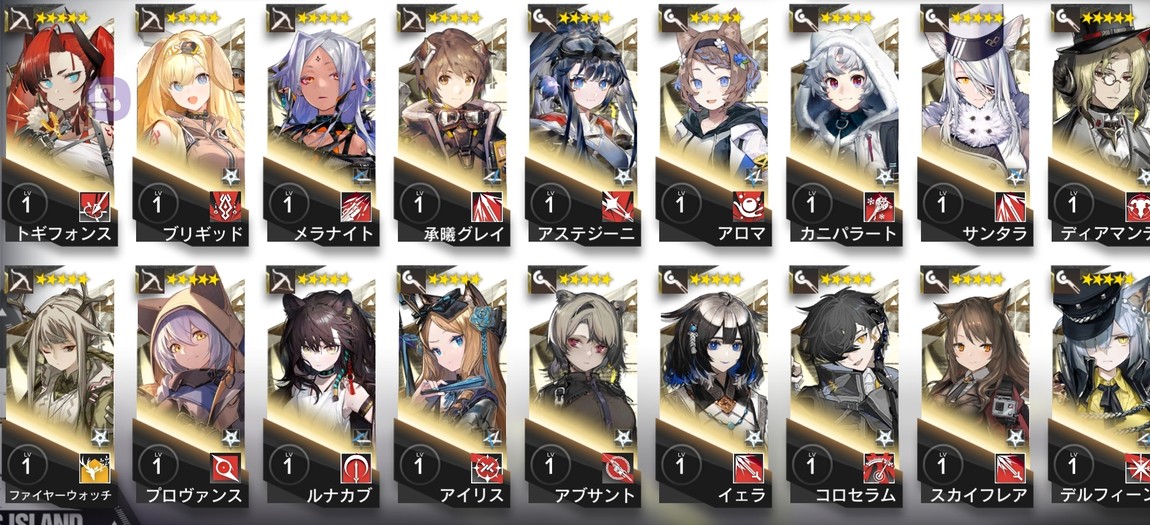
Task: Click プロヴァンス's red target skill icon
Action: (x=226, y=468)
